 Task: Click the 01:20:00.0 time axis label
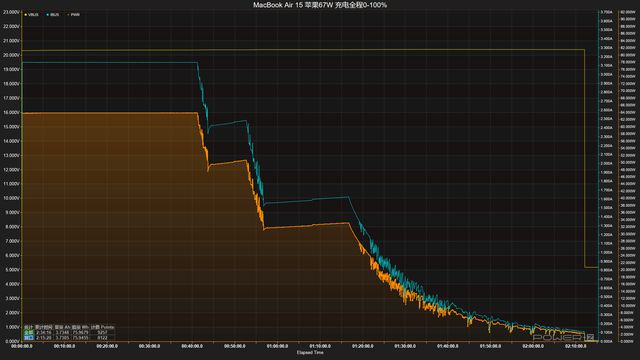point(362,346)
